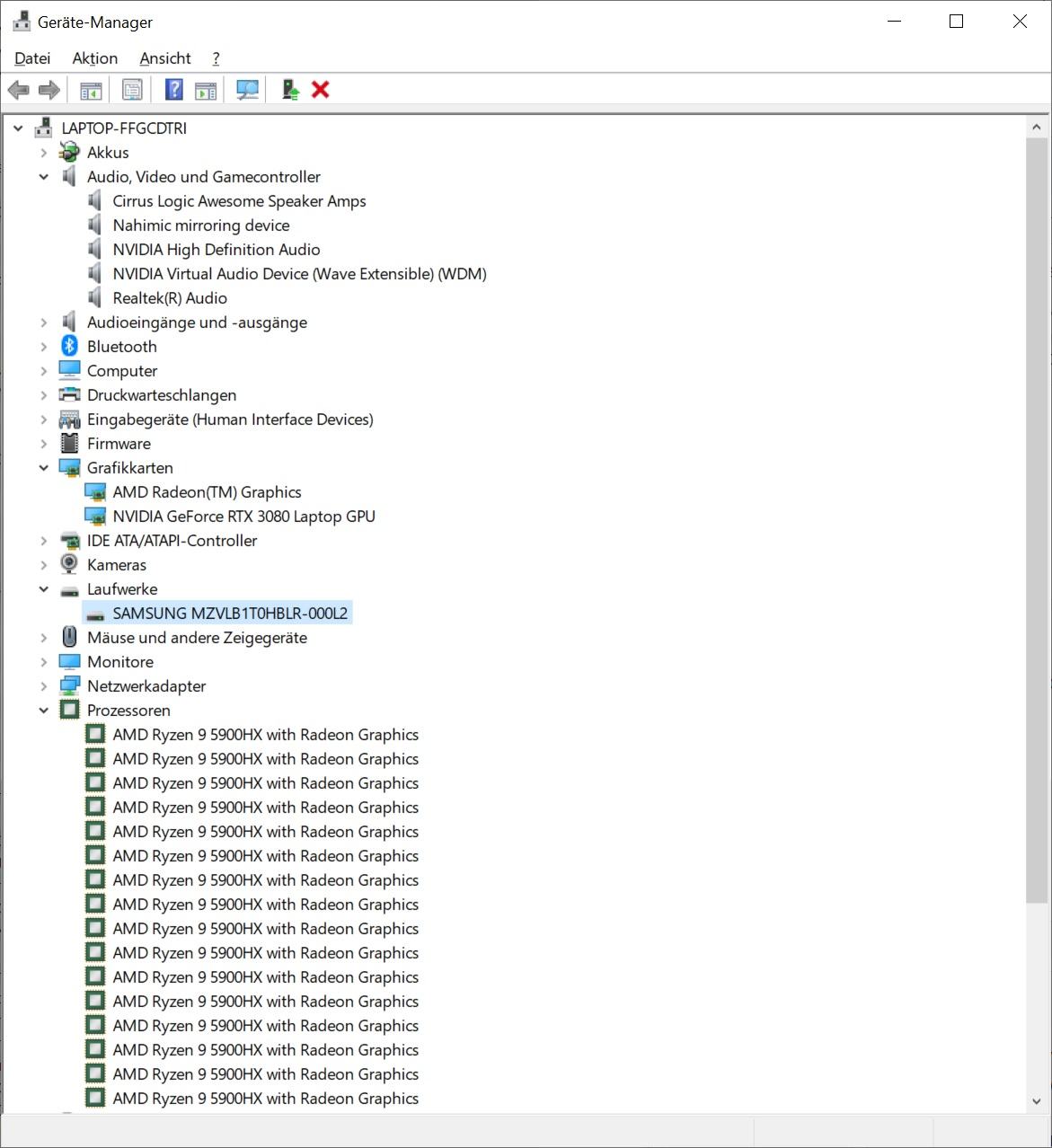Collapse the Audio, Video und Gamecontroller node
Screen dimensions: 1052x1148
(43, 177)
